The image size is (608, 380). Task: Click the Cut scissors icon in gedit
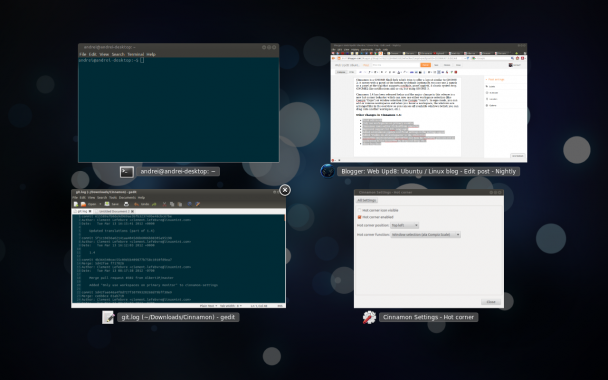[x=164, y=204]
